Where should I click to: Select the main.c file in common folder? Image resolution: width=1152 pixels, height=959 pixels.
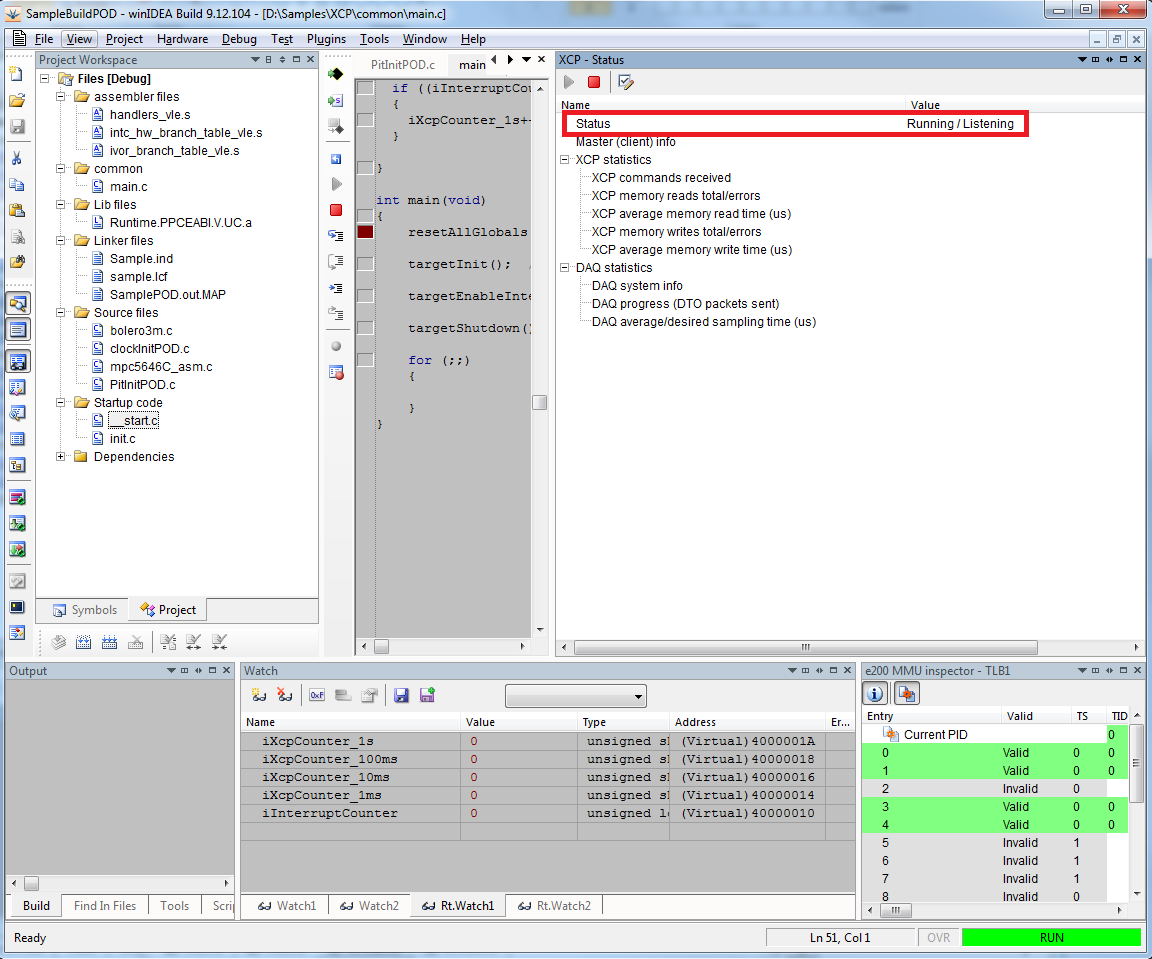(x=128, y=187)
